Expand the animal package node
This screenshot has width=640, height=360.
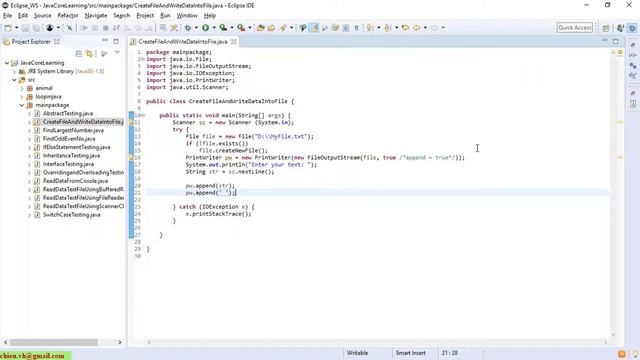(22, 88)
